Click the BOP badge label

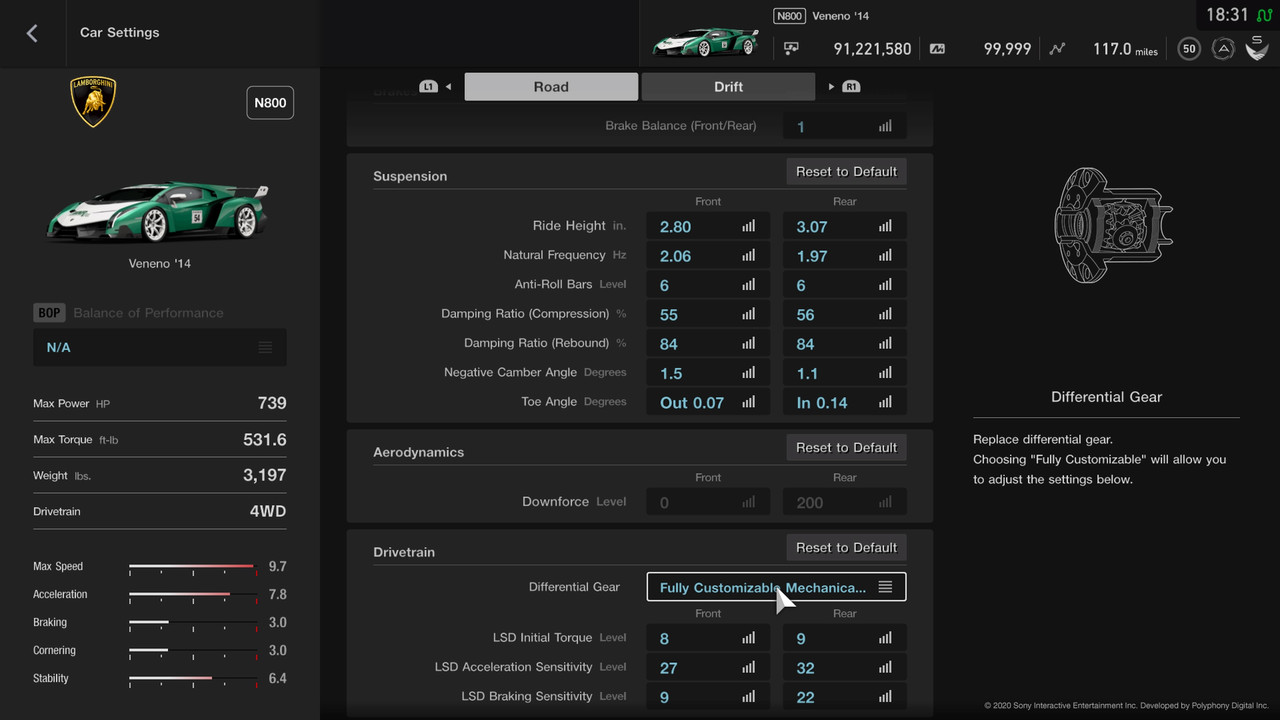click(49, 313)
